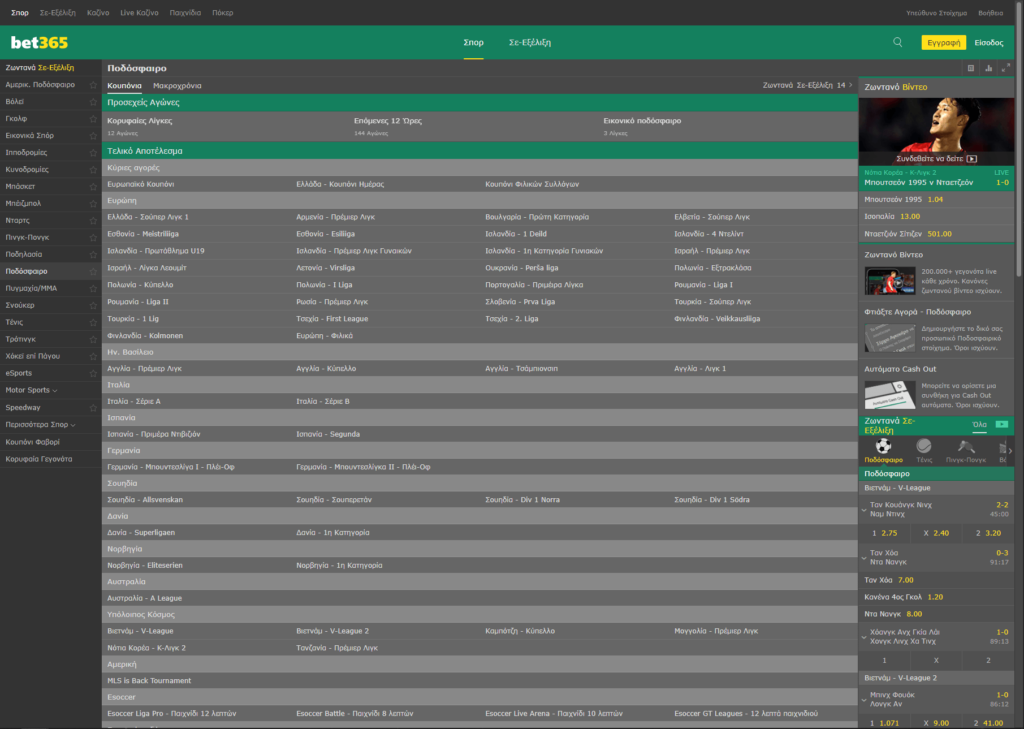The width and height of the screenshot is (1024, 729).
Task: Toggle favorite star for Πινγκ-Πονγκ
Action: click(x=93, y=238)
